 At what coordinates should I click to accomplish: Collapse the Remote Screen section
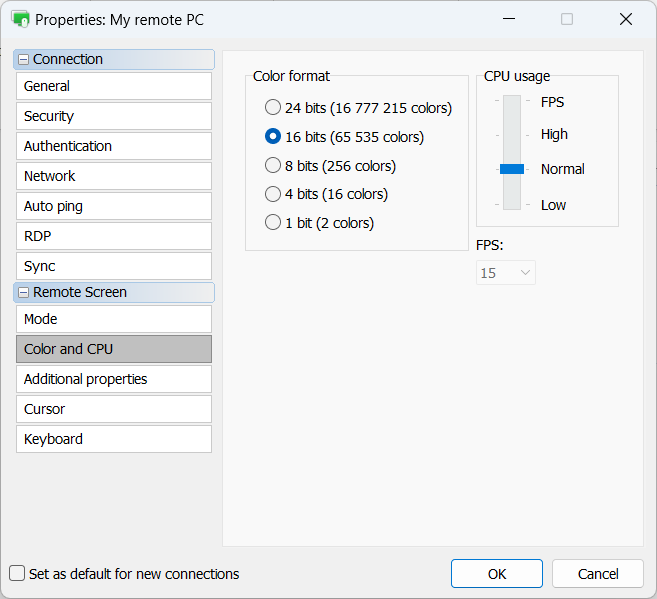coord(24,293)
